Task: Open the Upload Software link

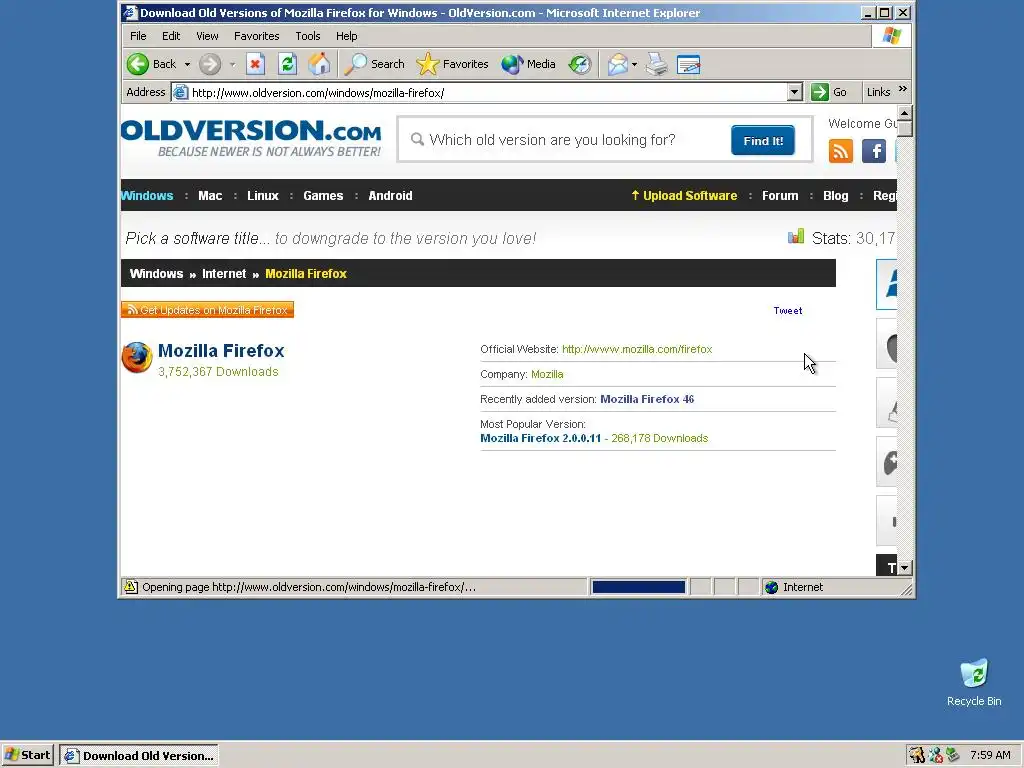Action: click(684, 195)
